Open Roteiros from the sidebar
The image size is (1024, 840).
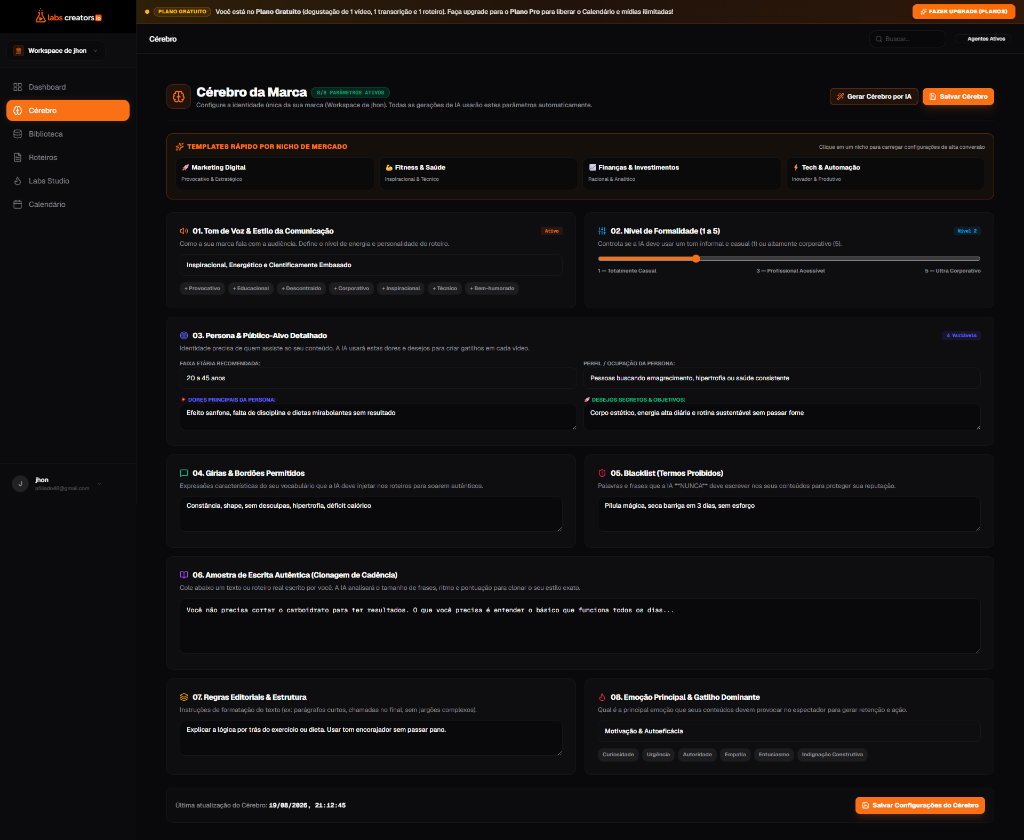click(68, 157)
